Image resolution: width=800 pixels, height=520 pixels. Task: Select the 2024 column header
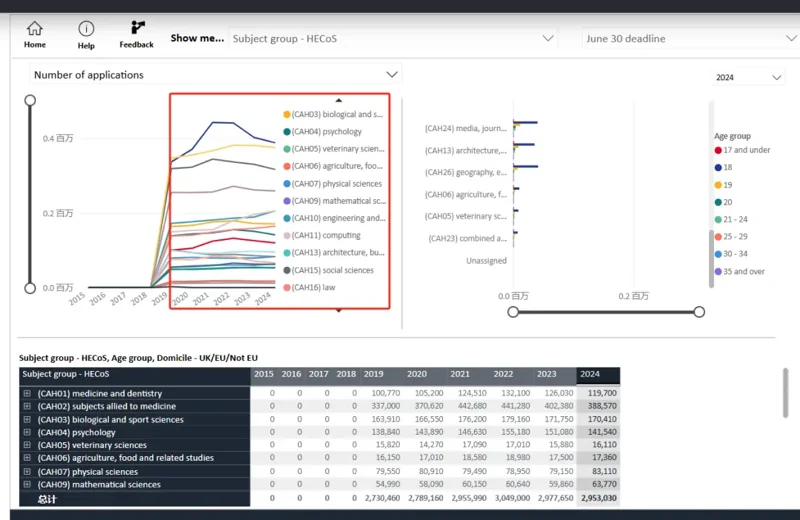click(x=598, y=374)
